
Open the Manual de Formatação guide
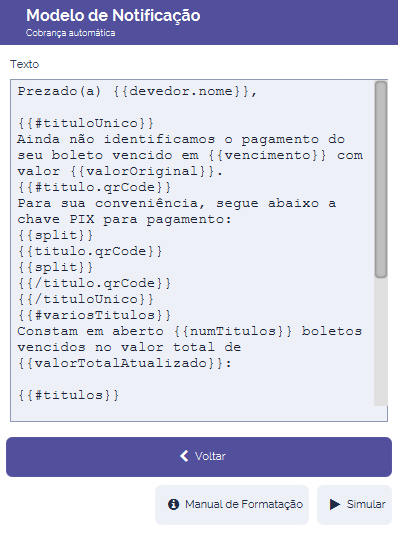tap(232, 505)
